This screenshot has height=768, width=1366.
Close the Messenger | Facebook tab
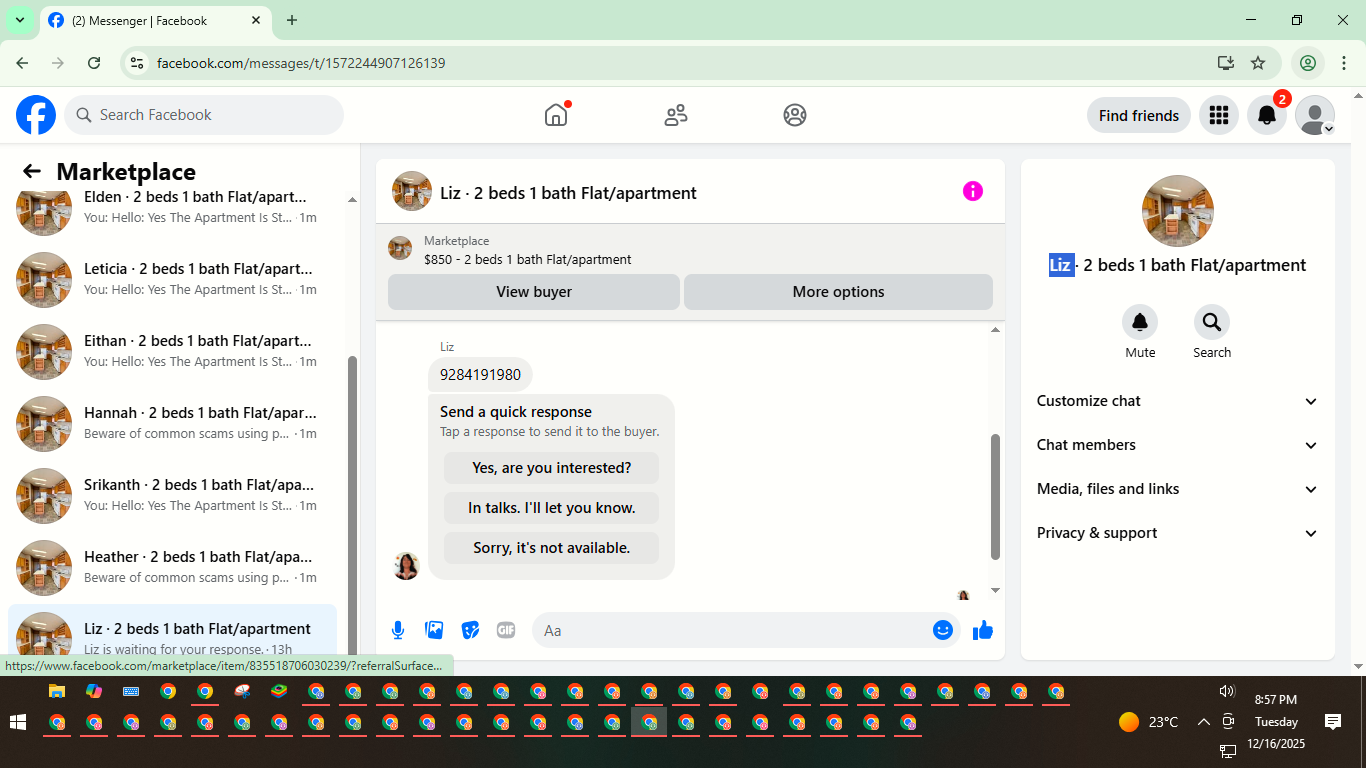tap(256, 20)
